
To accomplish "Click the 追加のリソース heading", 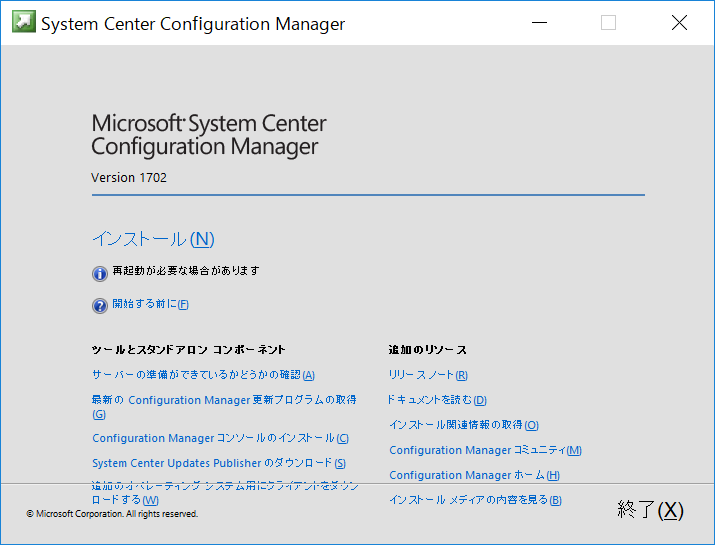I will pos(427,350).
